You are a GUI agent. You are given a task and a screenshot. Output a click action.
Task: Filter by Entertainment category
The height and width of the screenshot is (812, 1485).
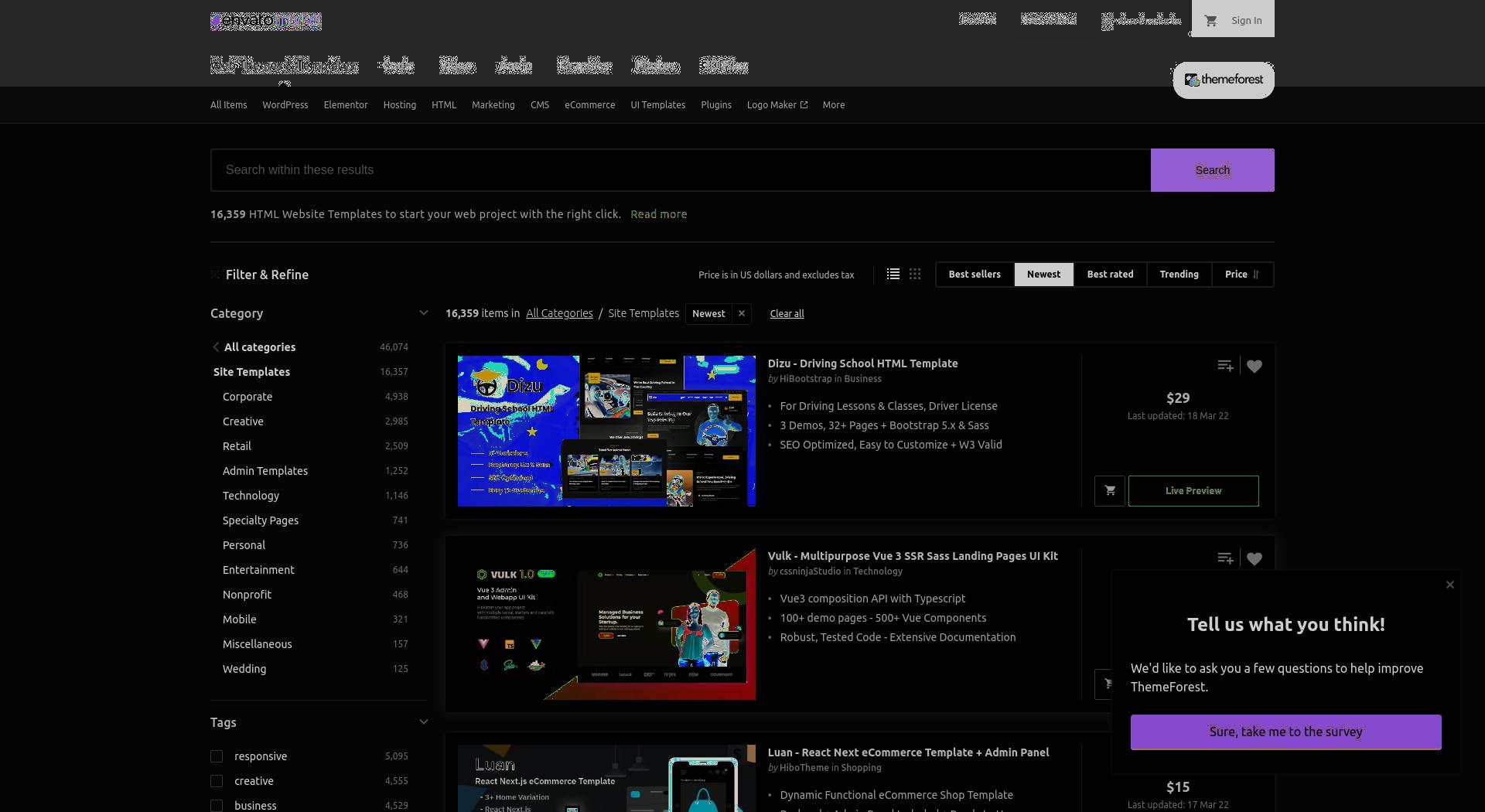click(258, 570)
